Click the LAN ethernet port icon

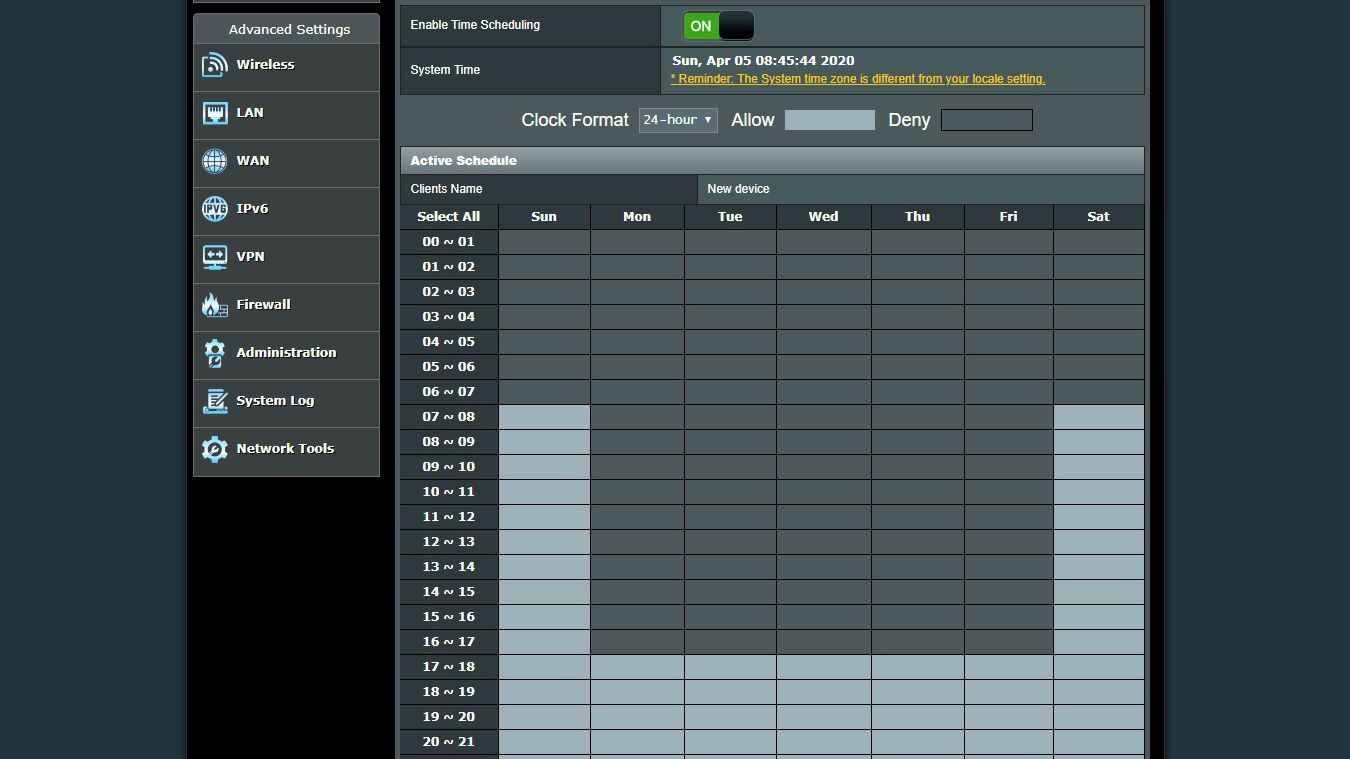[214, 113]
